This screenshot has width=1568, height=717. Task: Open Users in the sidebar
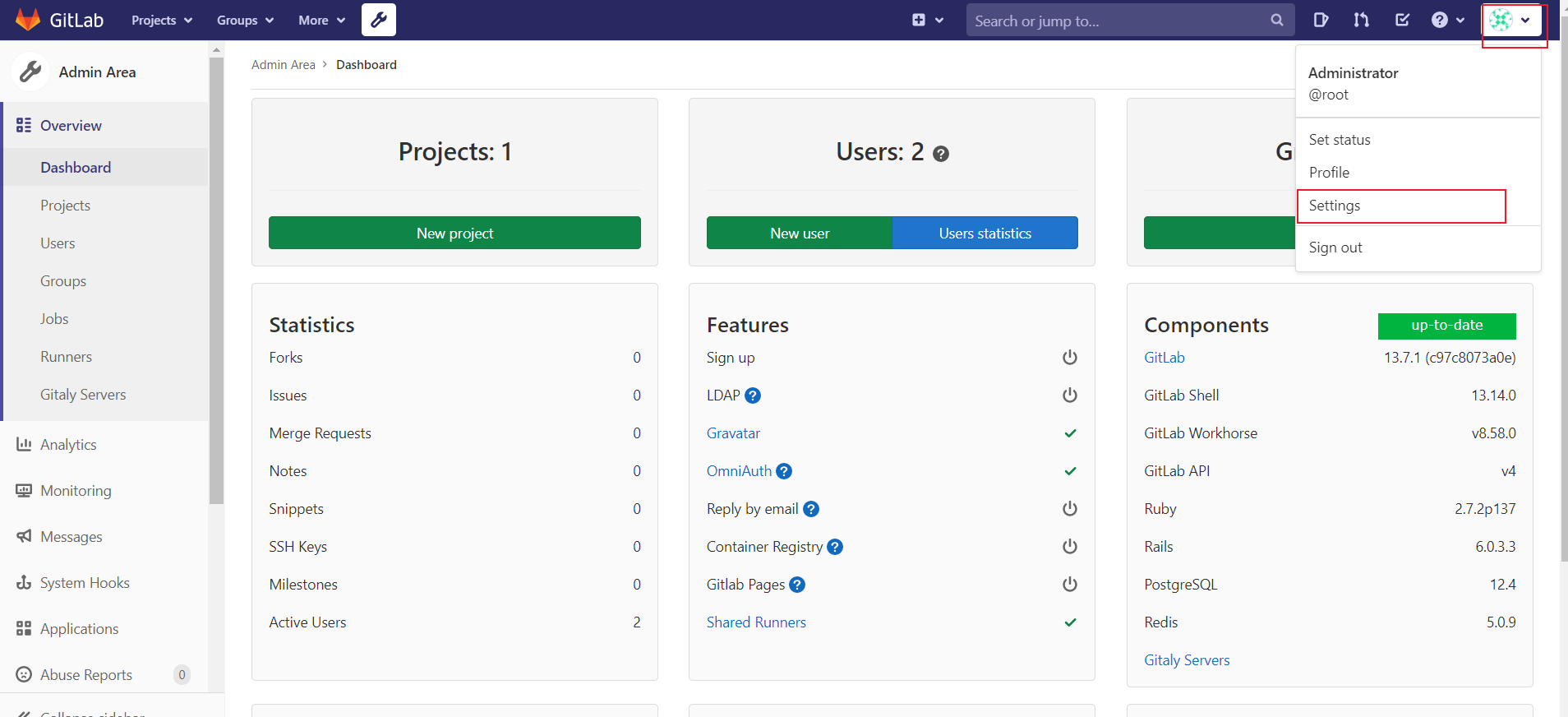(58, 243)
